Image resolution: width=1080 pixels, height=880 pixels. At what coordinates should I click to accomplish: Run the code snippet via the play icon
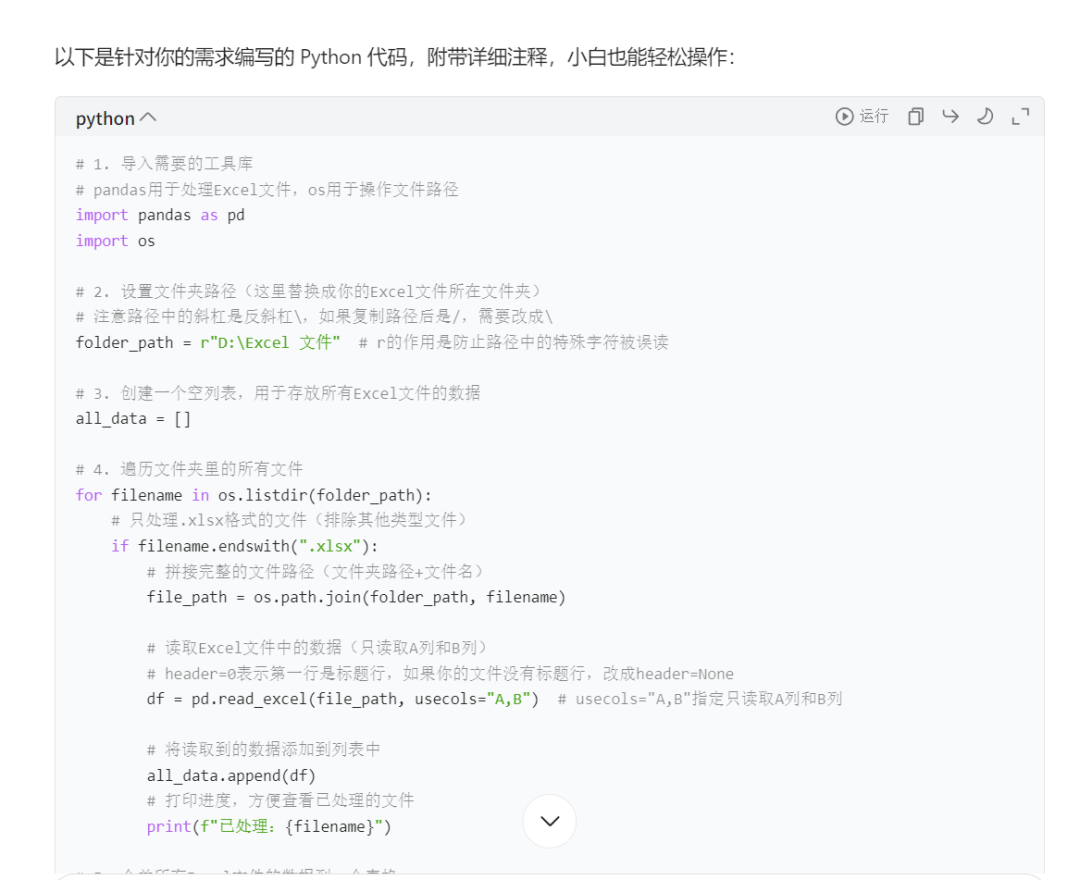pyautogui.click(x=845, y=116)
